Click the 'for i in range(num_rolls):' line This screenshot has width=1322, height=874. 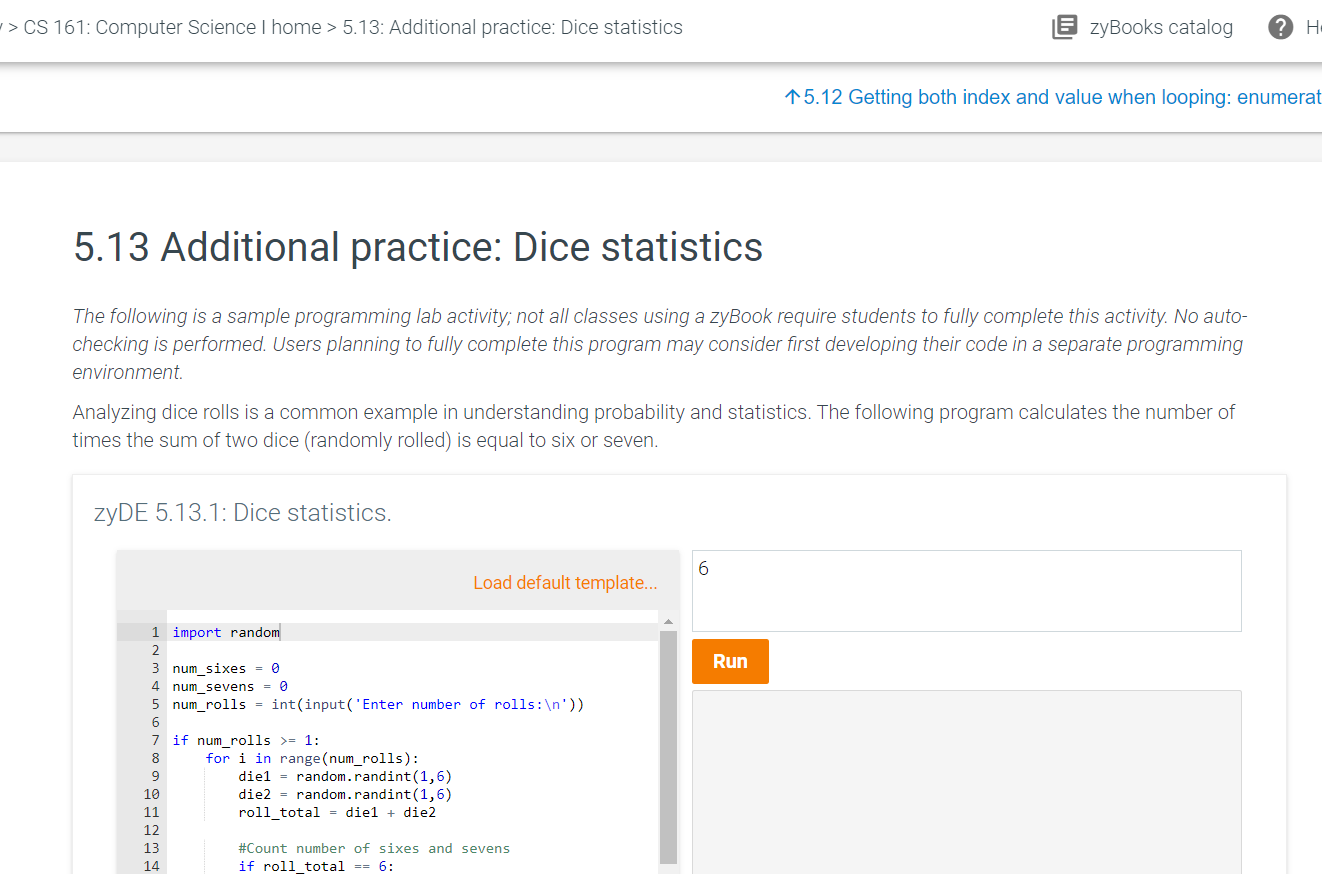click(x=312, y=758)
